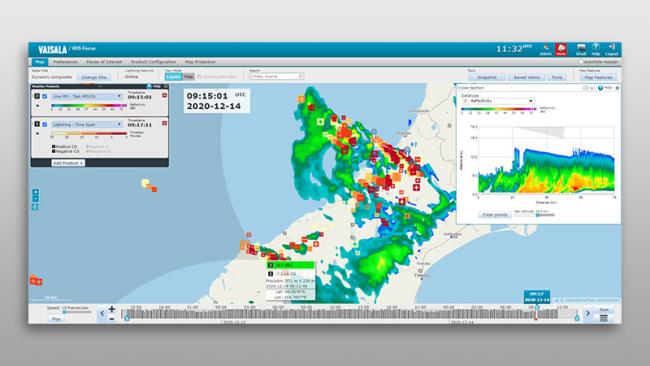
Task: Enable the Autohide Header checkbox
Action: 581,62
